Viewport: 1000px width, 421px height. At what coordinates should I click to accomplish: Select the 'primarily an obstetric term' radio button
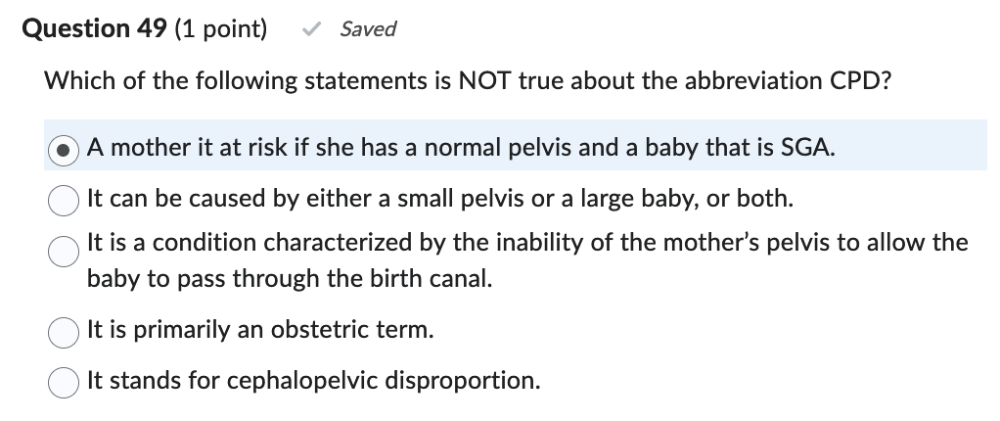pyautogui.click(x=64, y=330)
